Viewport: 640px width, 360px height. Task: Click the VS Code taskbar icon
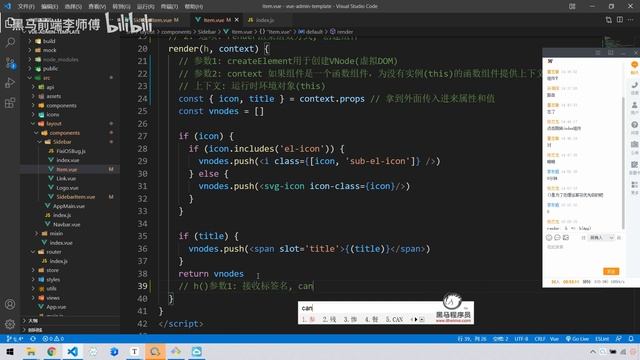point(72,351)
